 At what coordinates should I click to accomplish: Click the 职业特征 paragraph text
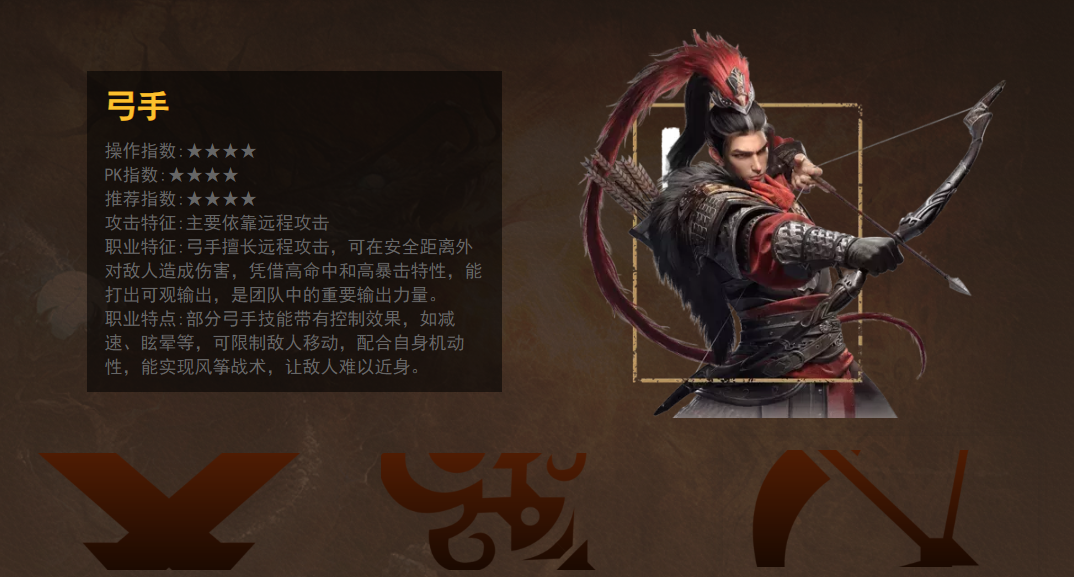tap(293, 271)
